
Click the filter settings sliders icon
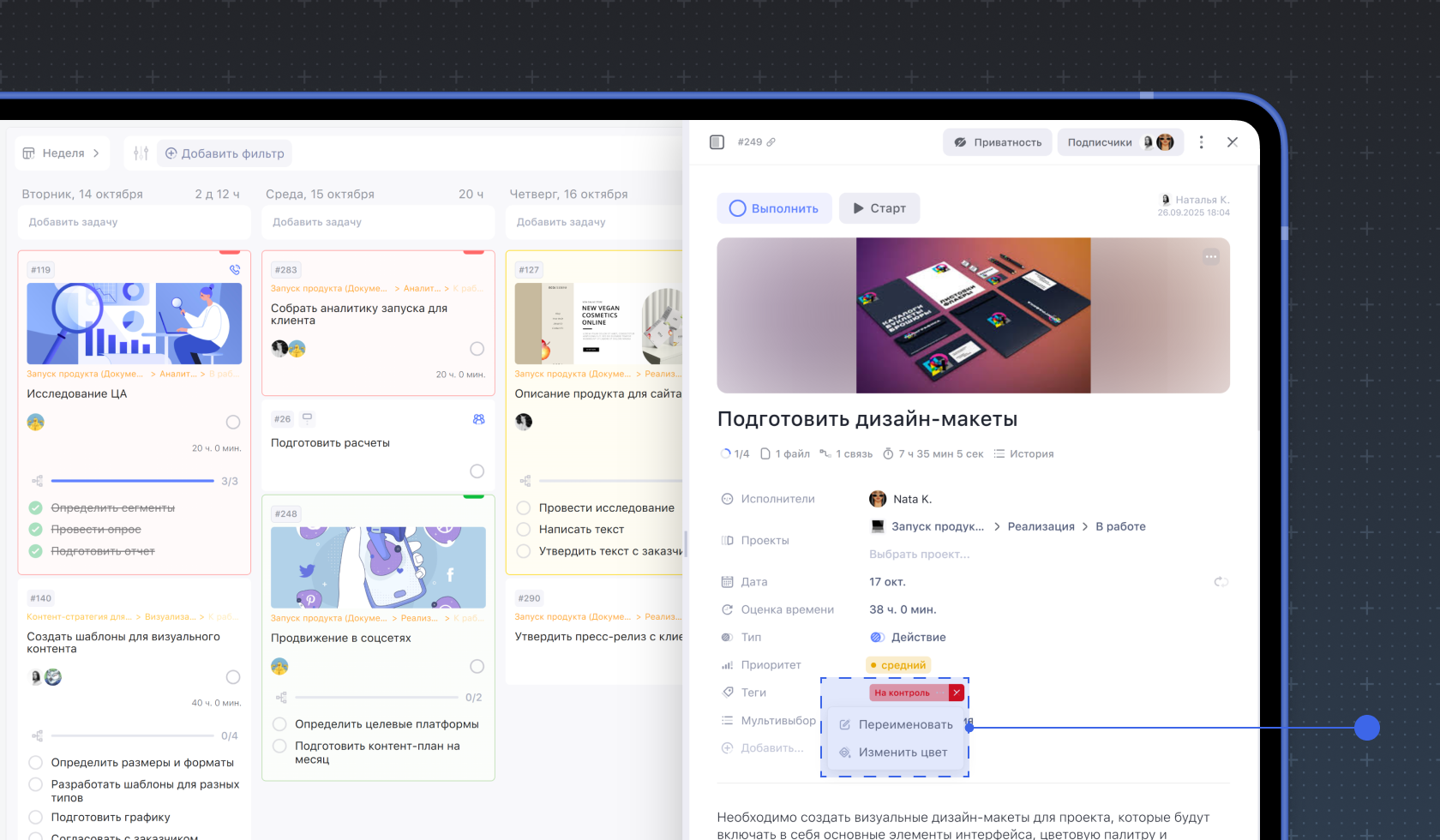pos(141,153)
